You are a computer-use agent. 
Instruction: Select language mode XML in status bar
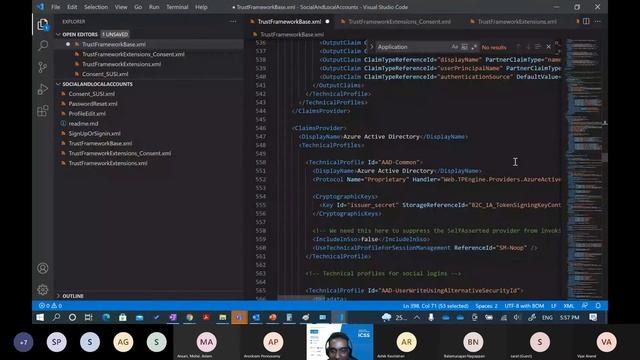tap(569, 306)
